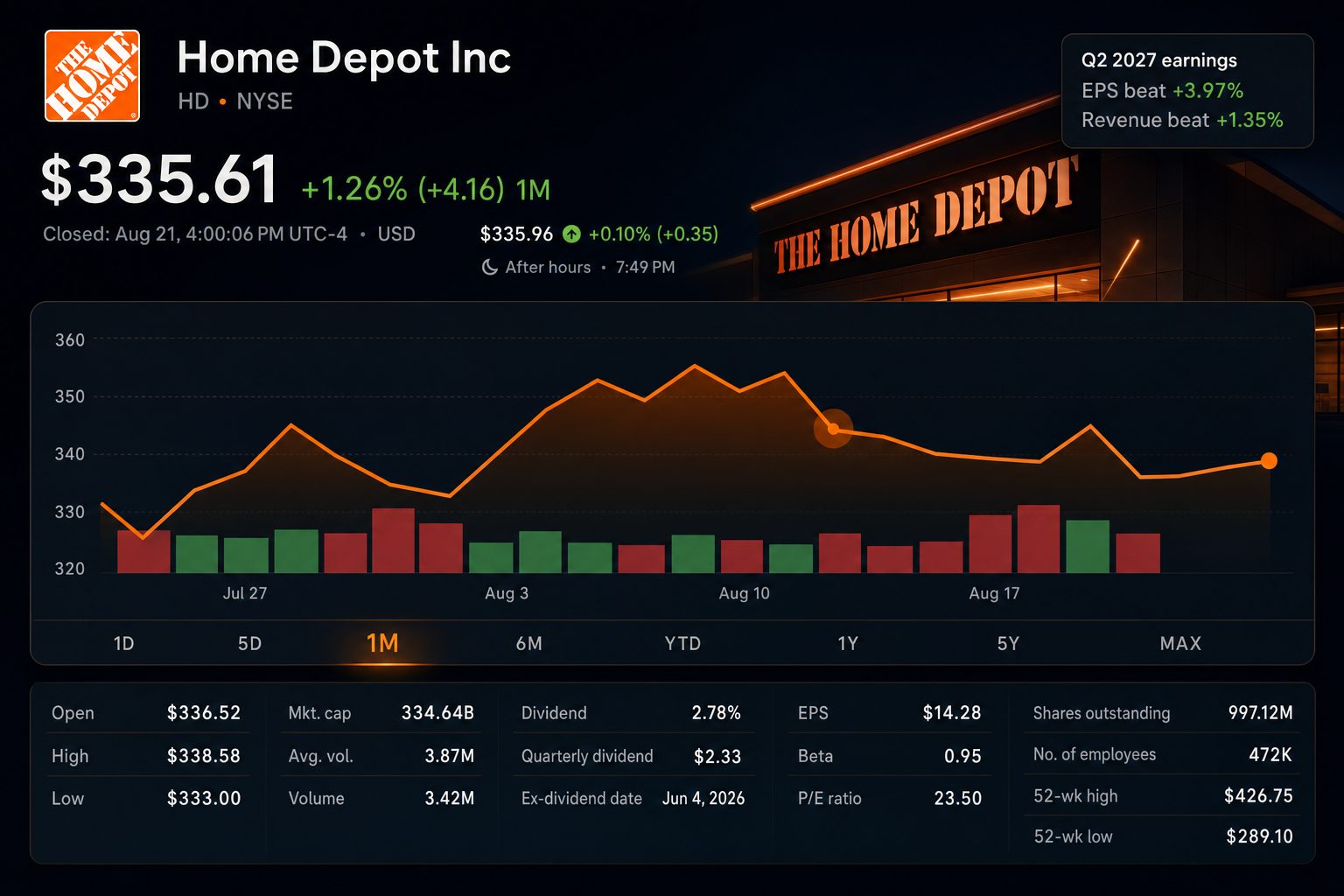Open the Q2 2027 earnings card
Image resolution: width=1344 pixels, height=896 pixels.
point(1187,90)
